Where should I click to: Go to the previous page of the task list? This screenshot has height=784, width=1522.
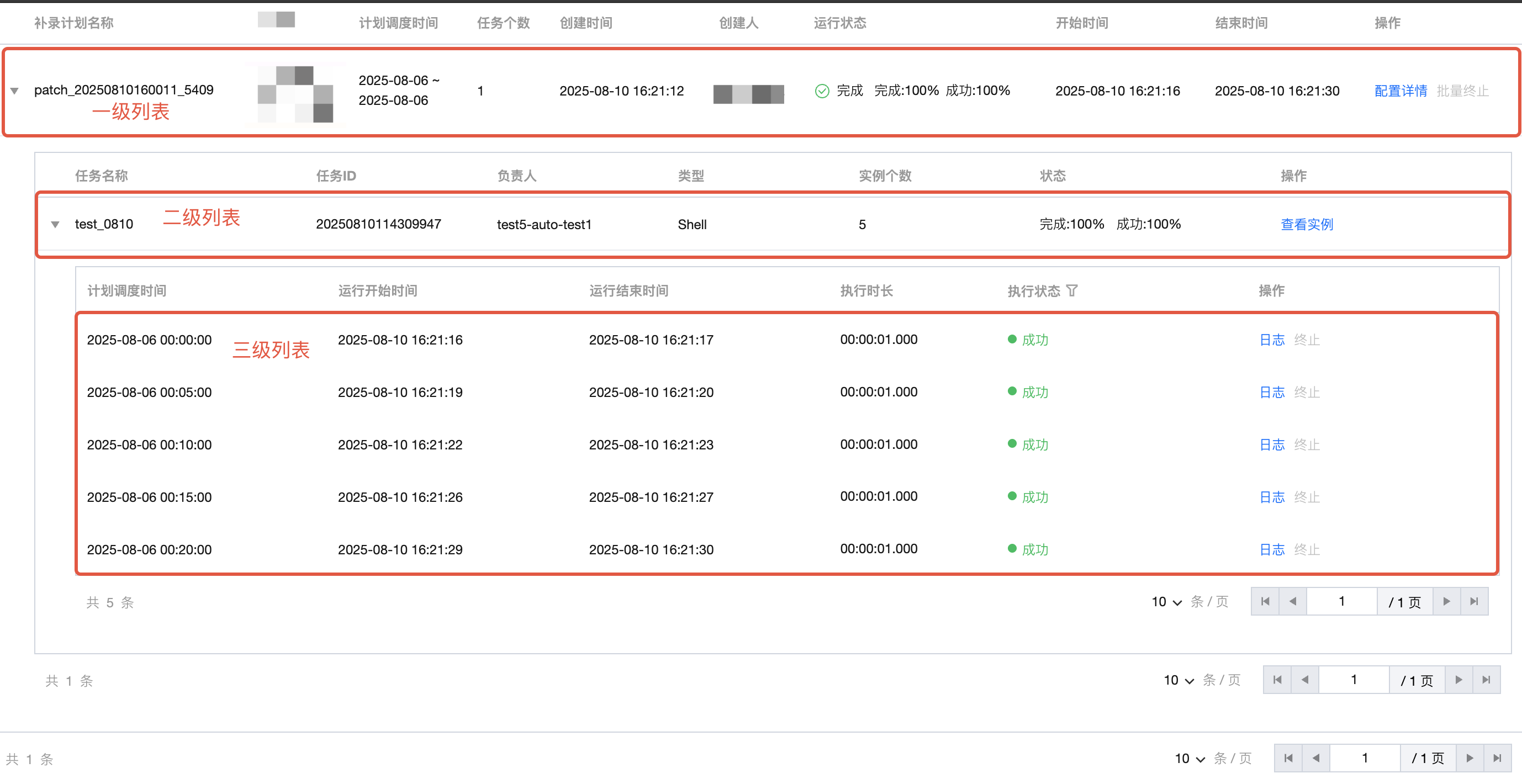(1304, 680)
